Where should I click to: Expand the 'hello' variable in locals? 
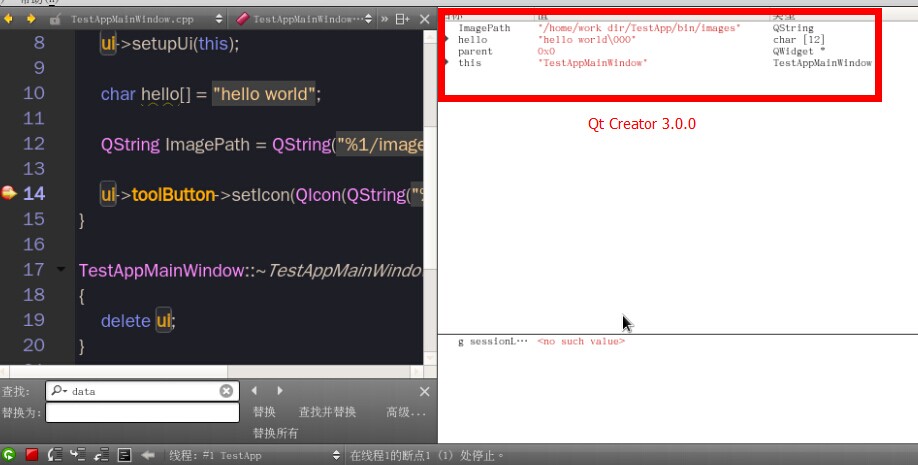[447, 39]
